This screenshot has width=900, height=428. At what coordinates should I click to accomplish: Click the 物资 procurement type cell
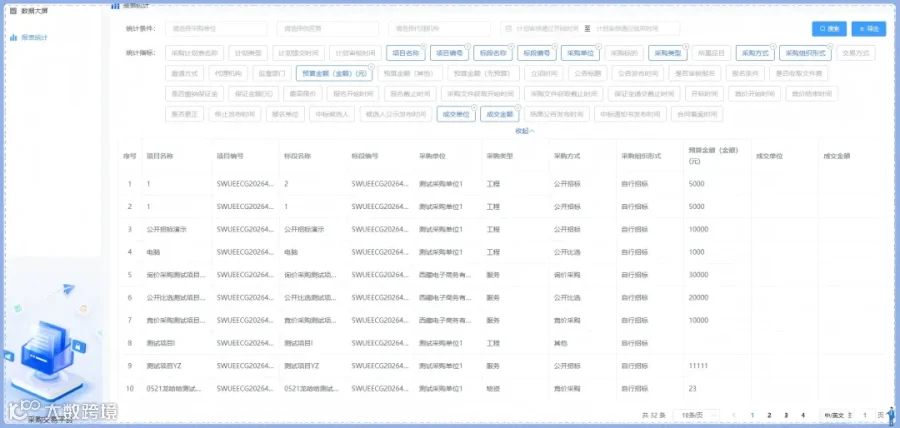point(493,388)
